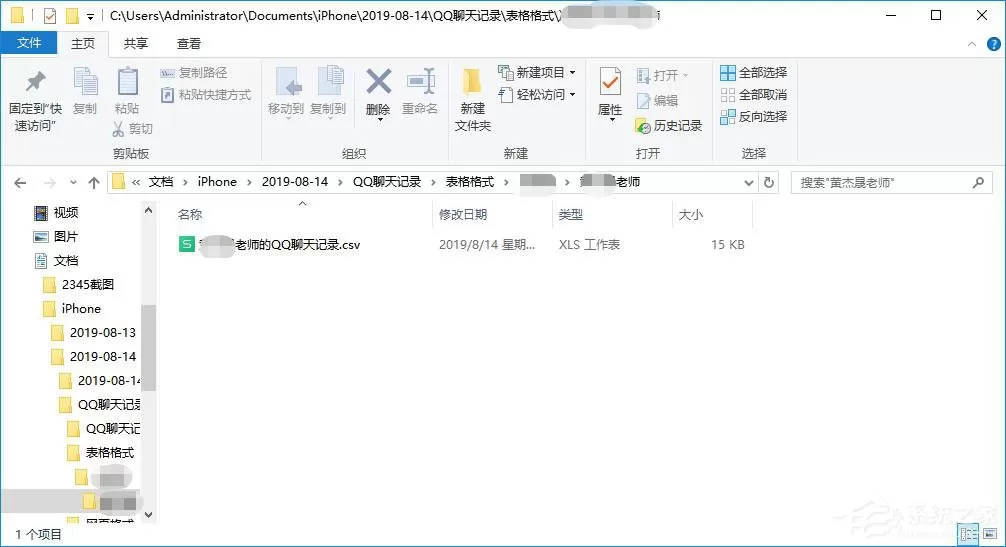Open the 2019-08-13 folder in tree
The height and width of the screenshot is (547, 1006).
pos(102,333)
